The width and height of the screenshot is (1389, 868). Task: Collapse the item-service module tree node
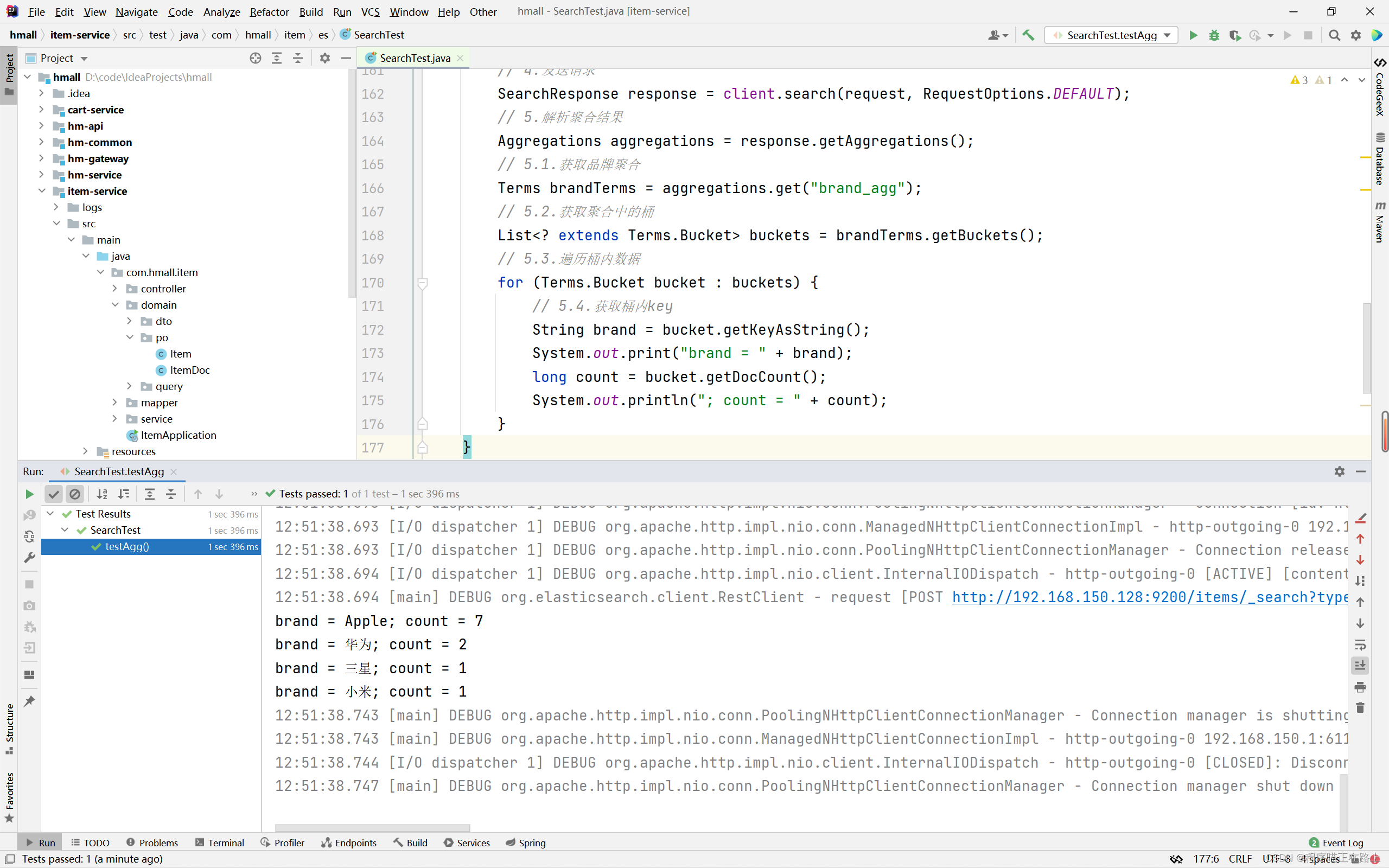pos(41,191)
